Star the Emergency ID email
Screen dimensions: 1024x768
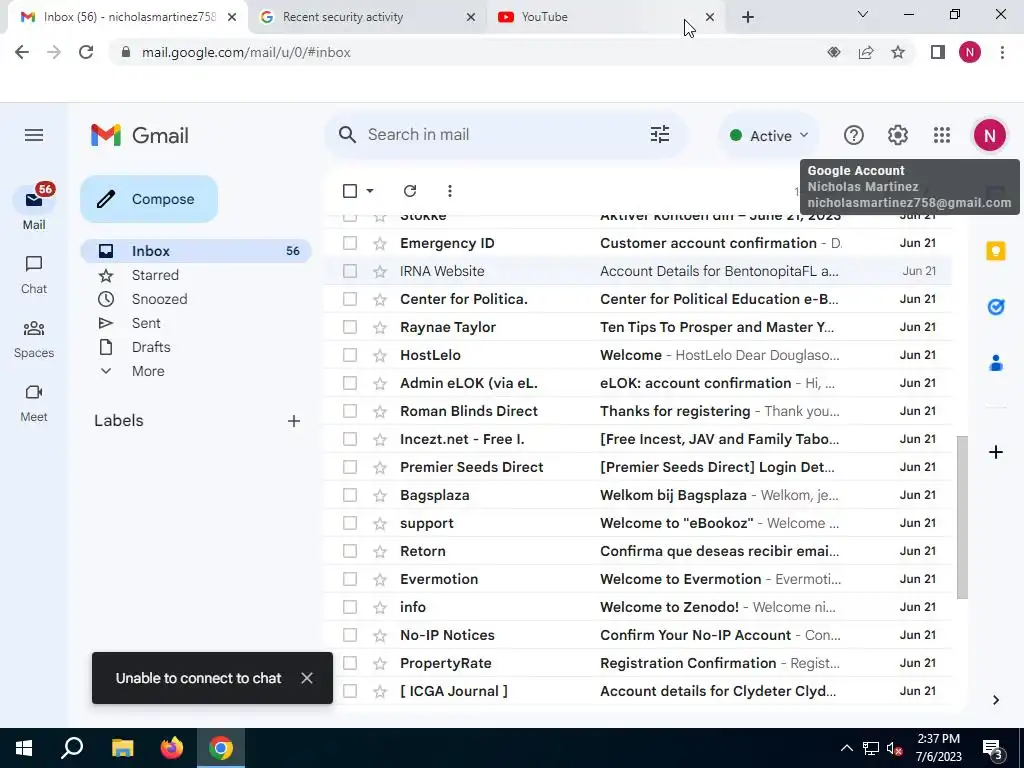[x=380, y=244]
